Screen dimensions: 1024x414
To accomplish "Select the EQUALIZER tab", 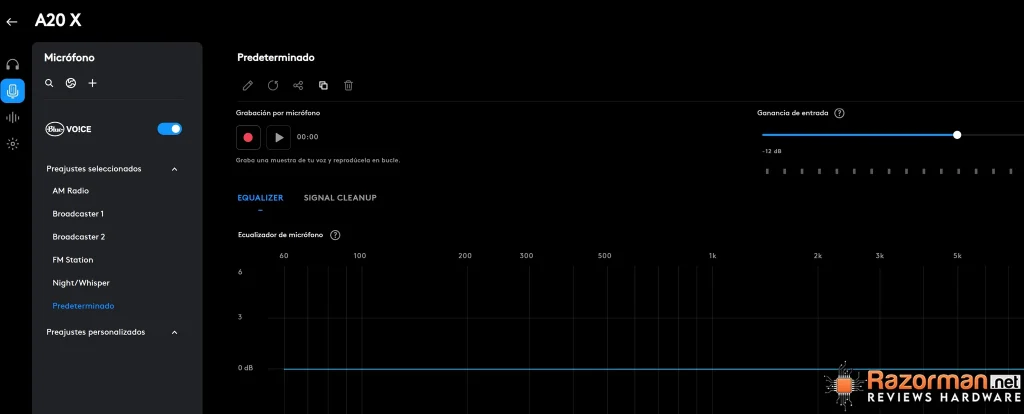I will click(261, 198).
